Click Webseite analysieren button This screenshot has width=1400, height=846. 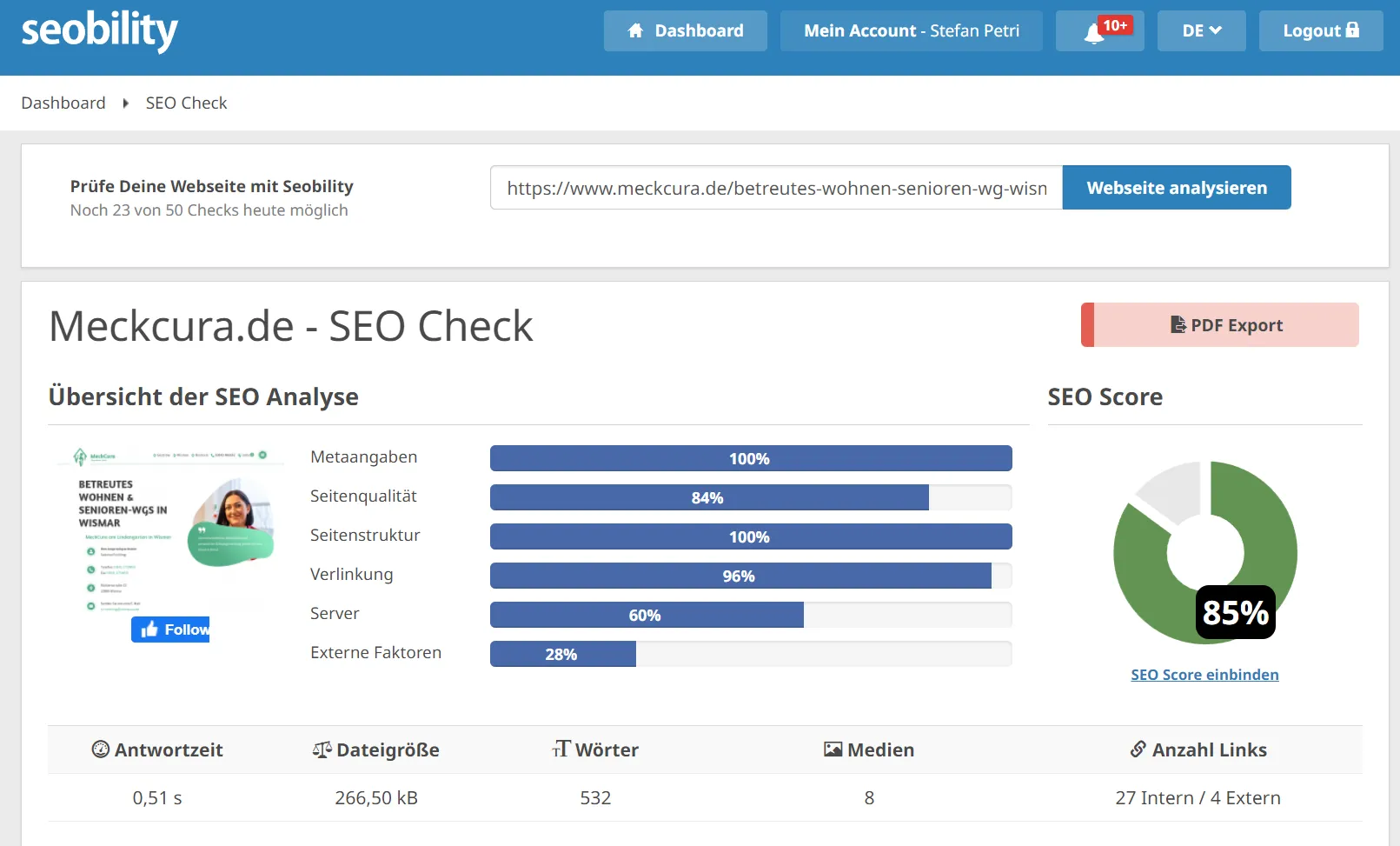click(1177, 188)
